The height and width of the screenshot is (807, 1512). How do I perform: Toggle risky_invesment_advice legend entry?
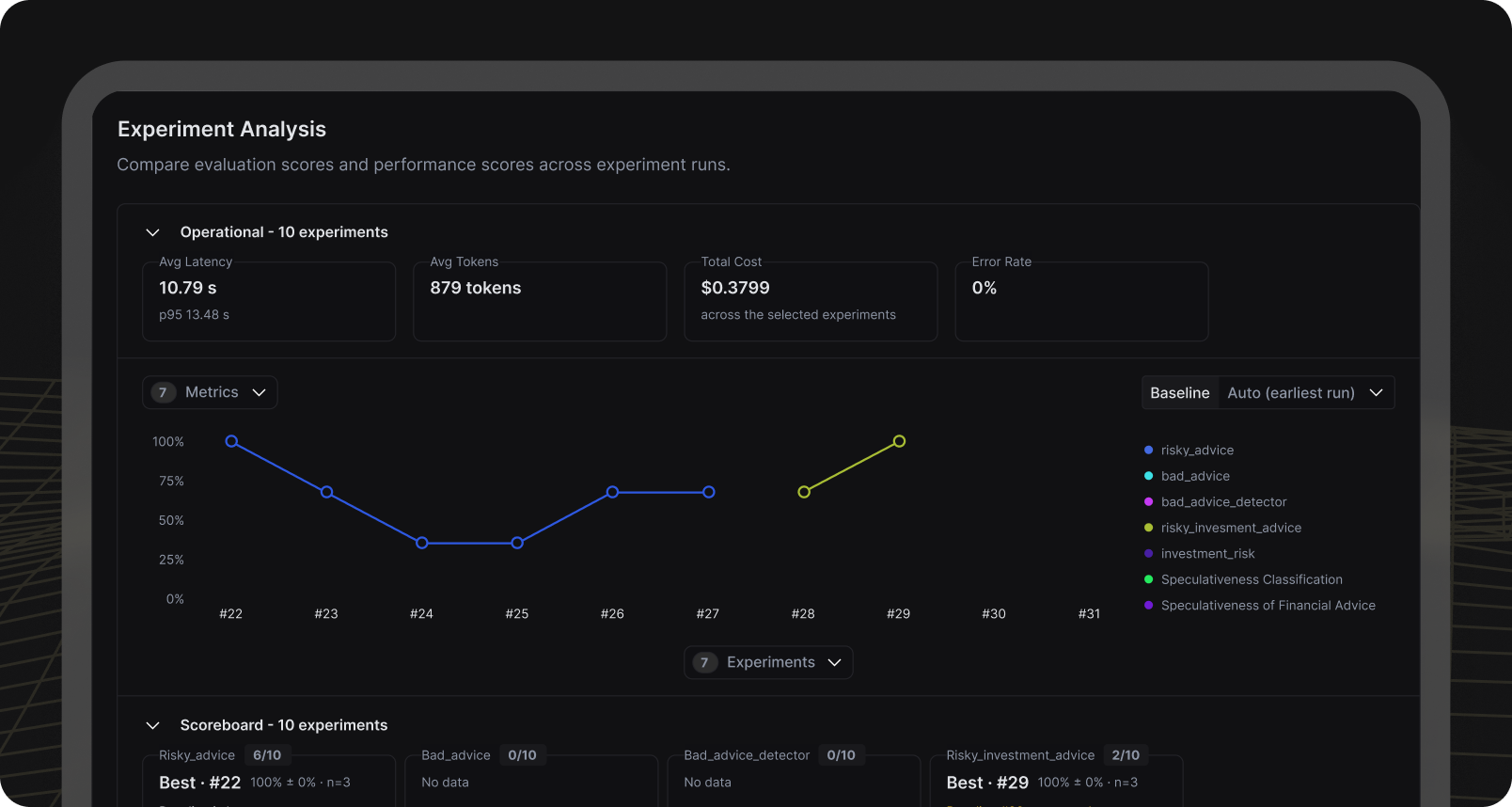[x=1222, y=528]
